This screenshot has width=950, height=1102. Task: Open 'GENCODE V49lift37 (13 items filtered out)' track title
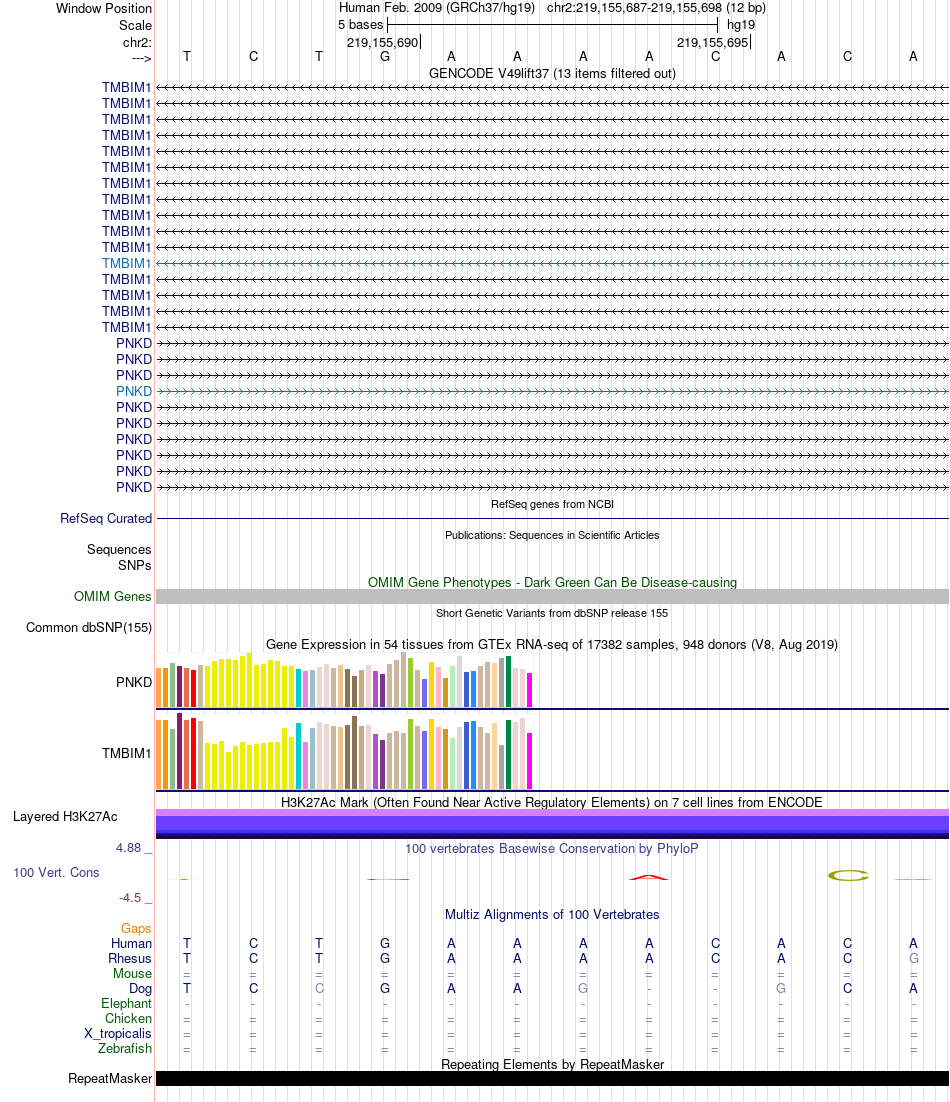[552, 73]
